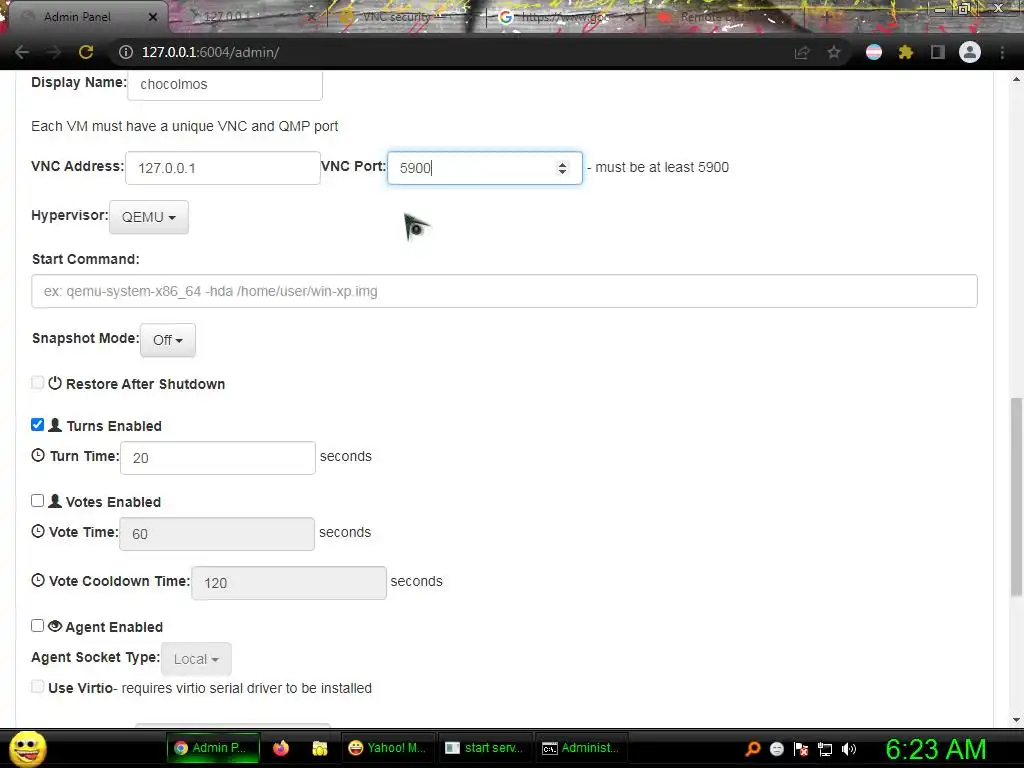Open the smiley Start button

pyautogui.click(x=28, y=748)
